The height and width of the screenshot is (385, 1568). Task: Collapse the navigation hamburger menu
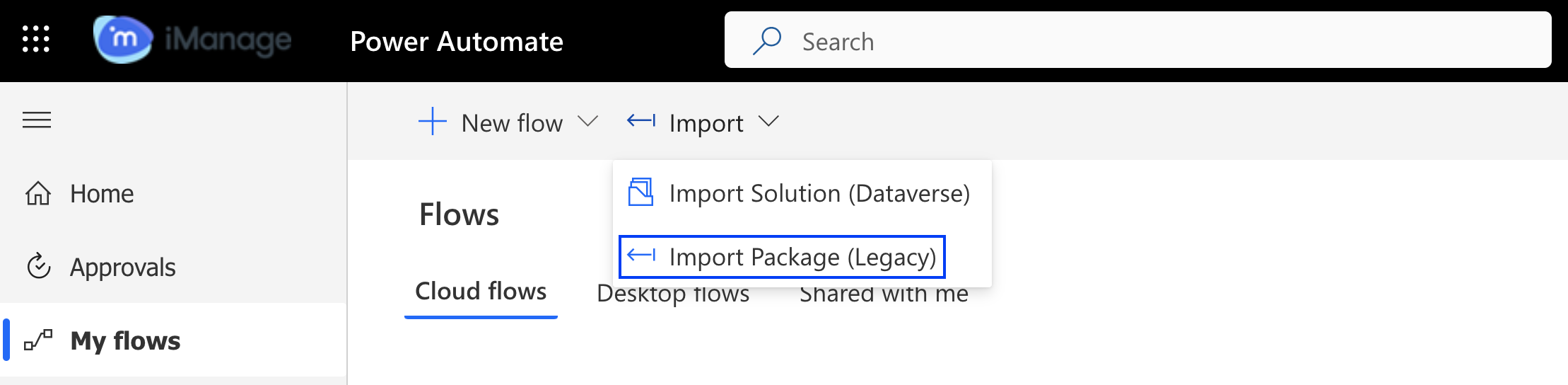click(37, 120)
